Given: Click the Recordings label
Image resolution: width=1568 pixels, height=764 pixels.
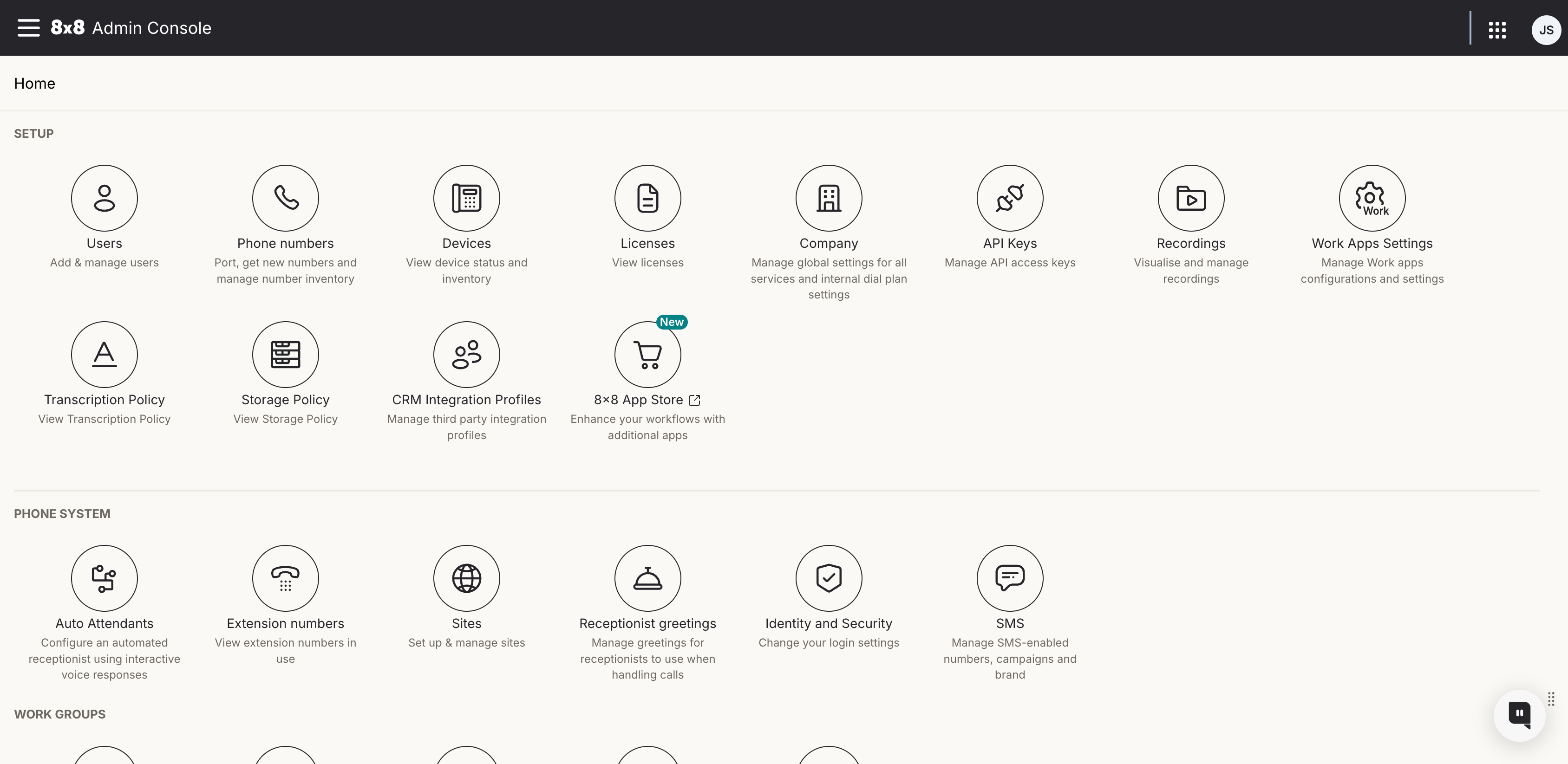Looking at the screenshot, I should click(1190, 243).
